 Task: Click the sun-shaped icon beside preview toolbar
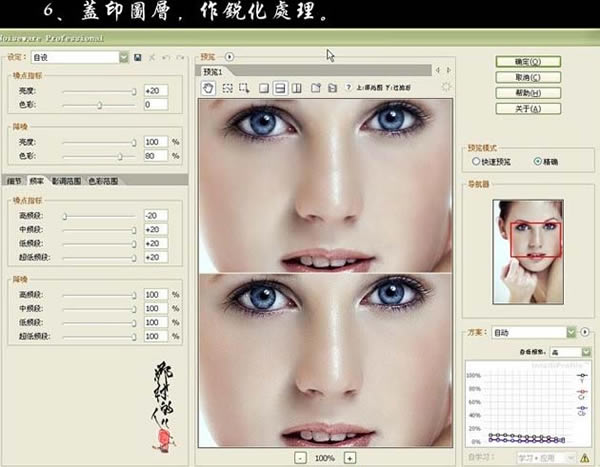click(446, 87)
